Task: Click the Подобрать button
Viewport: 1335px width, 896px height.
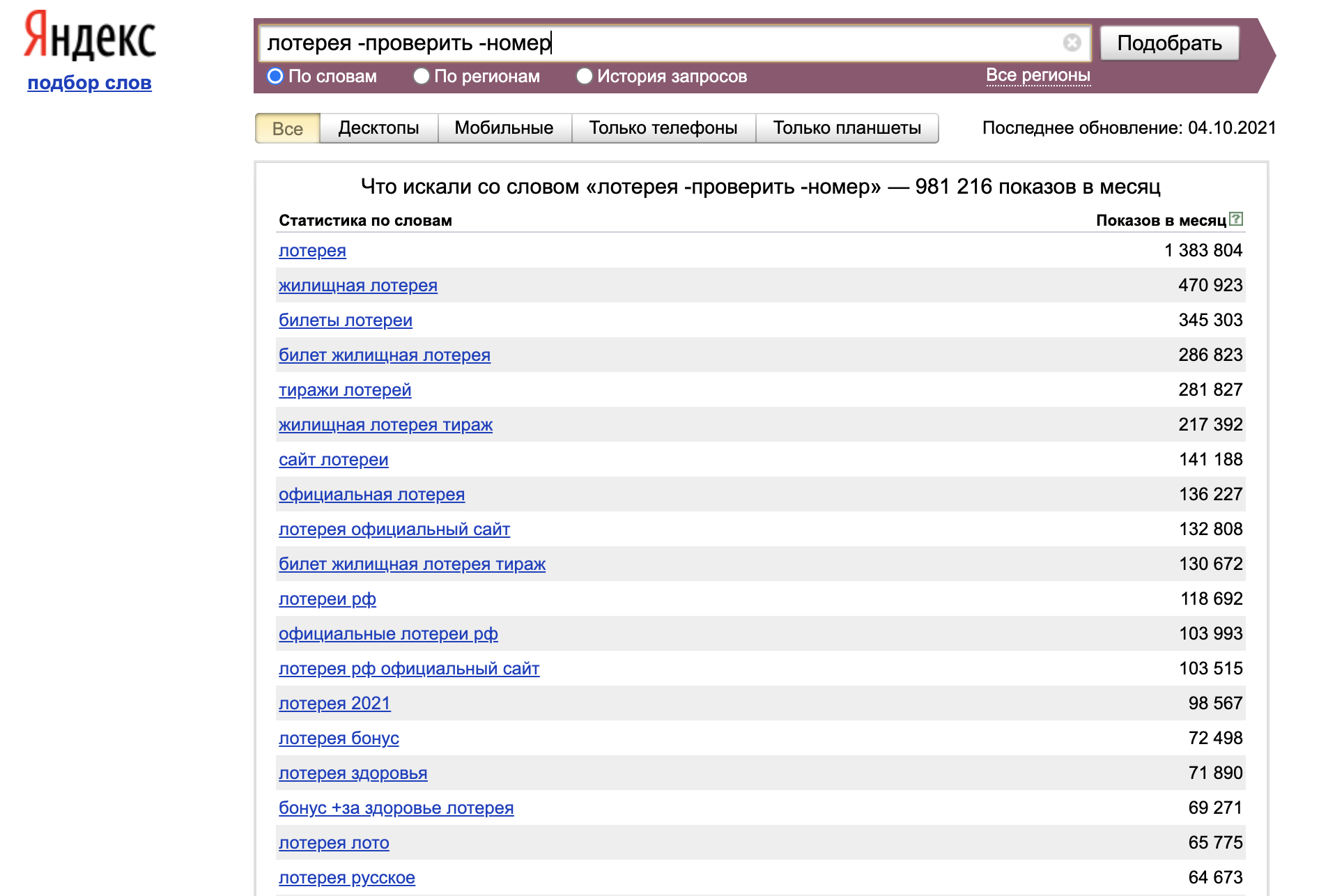Action: click(1170, 43)
